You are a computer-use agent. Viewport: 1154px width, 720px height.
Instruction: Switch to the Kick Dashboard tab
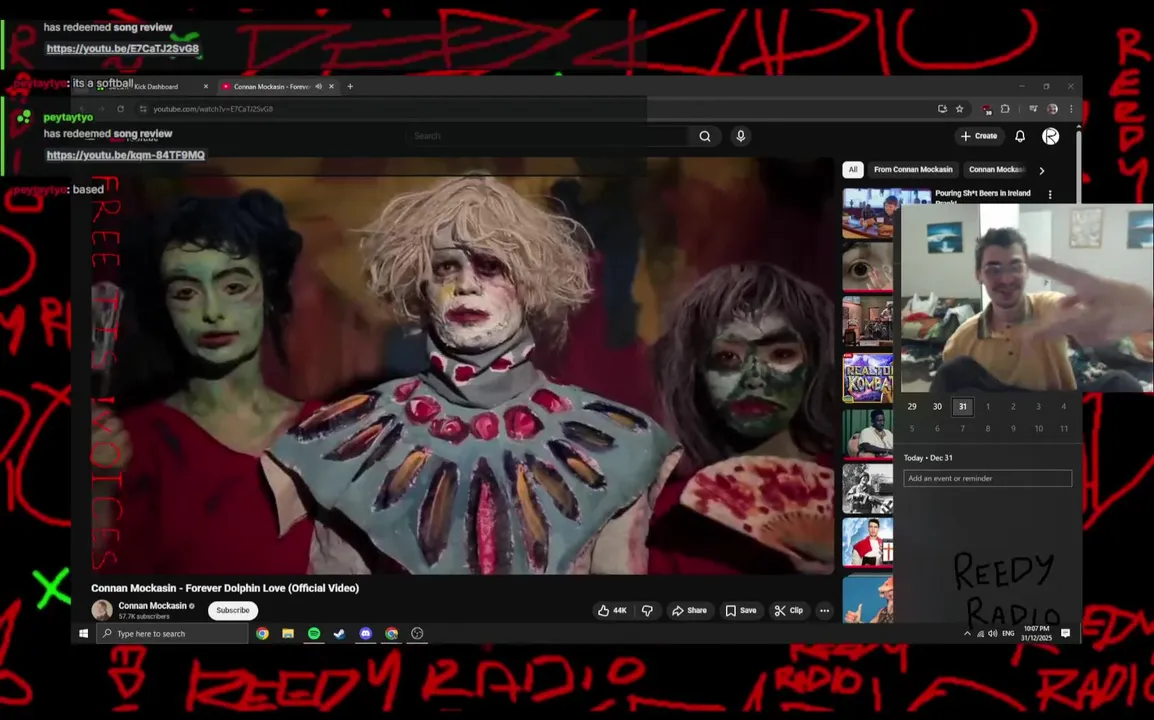point(155,87)
